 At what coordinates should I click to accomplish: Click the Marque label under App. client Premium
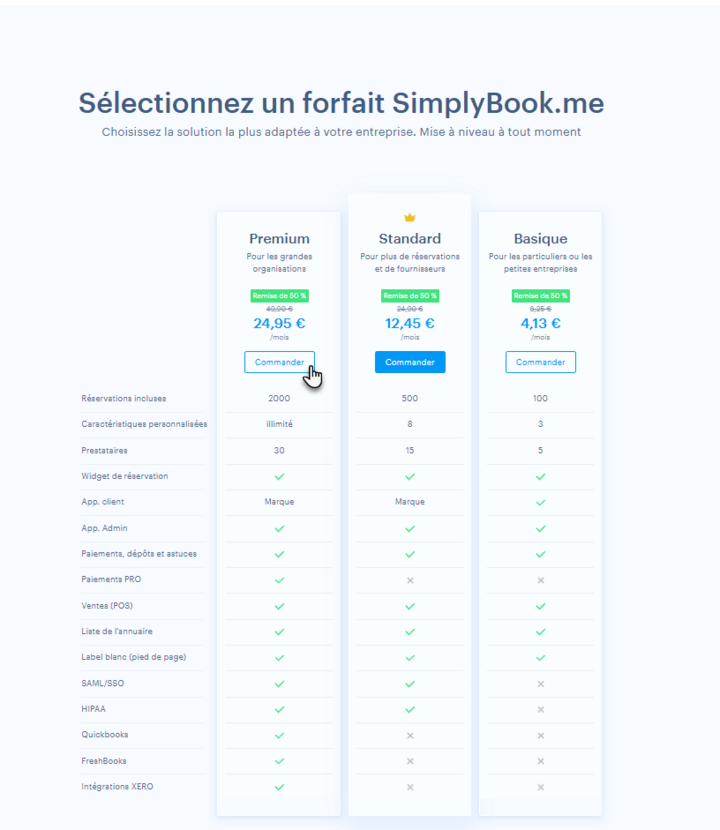click(279, 502)
